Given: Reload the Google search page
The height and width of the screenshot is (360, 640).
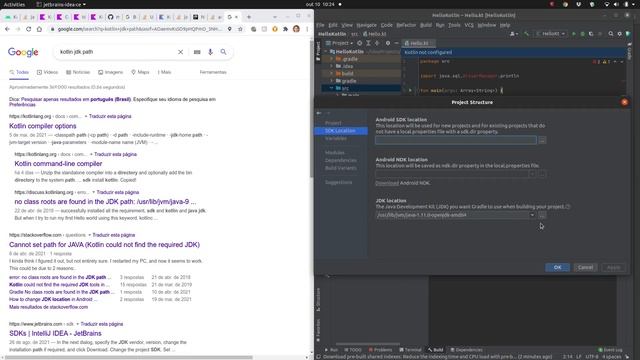Looking at the screenshot, I should tap(29, 29).
